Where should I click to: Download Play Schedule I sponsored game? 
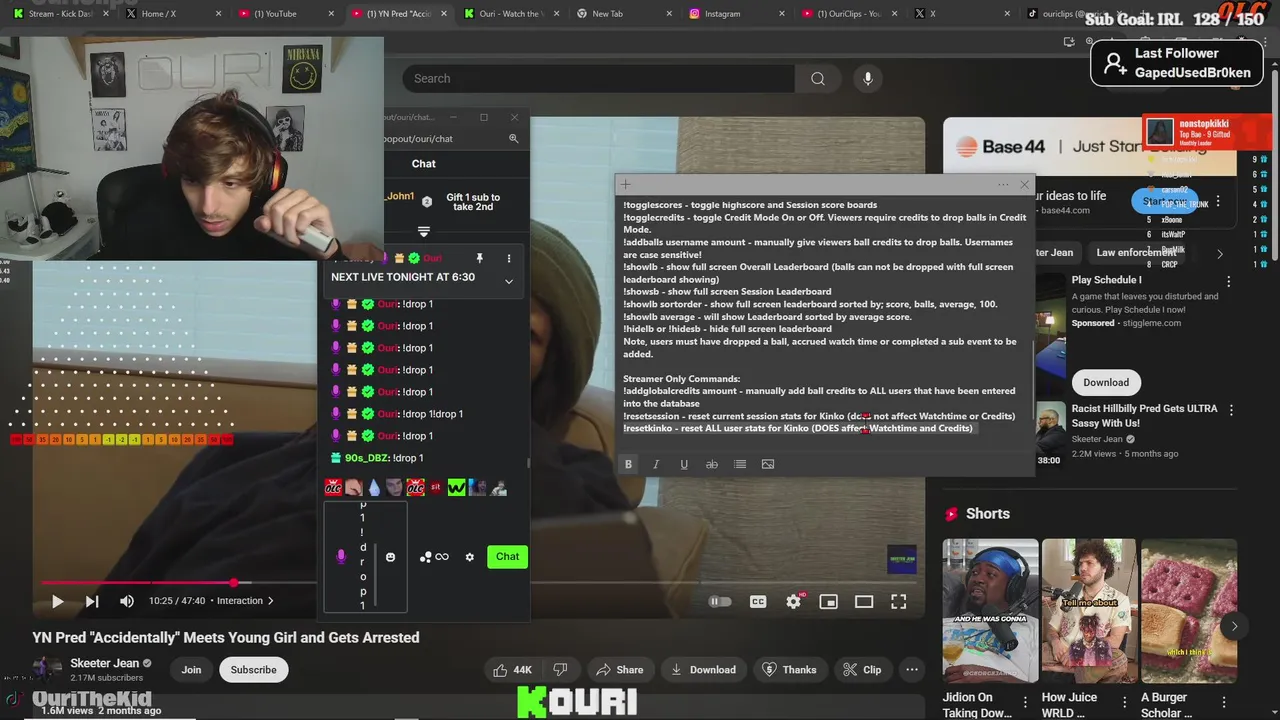1105,382
